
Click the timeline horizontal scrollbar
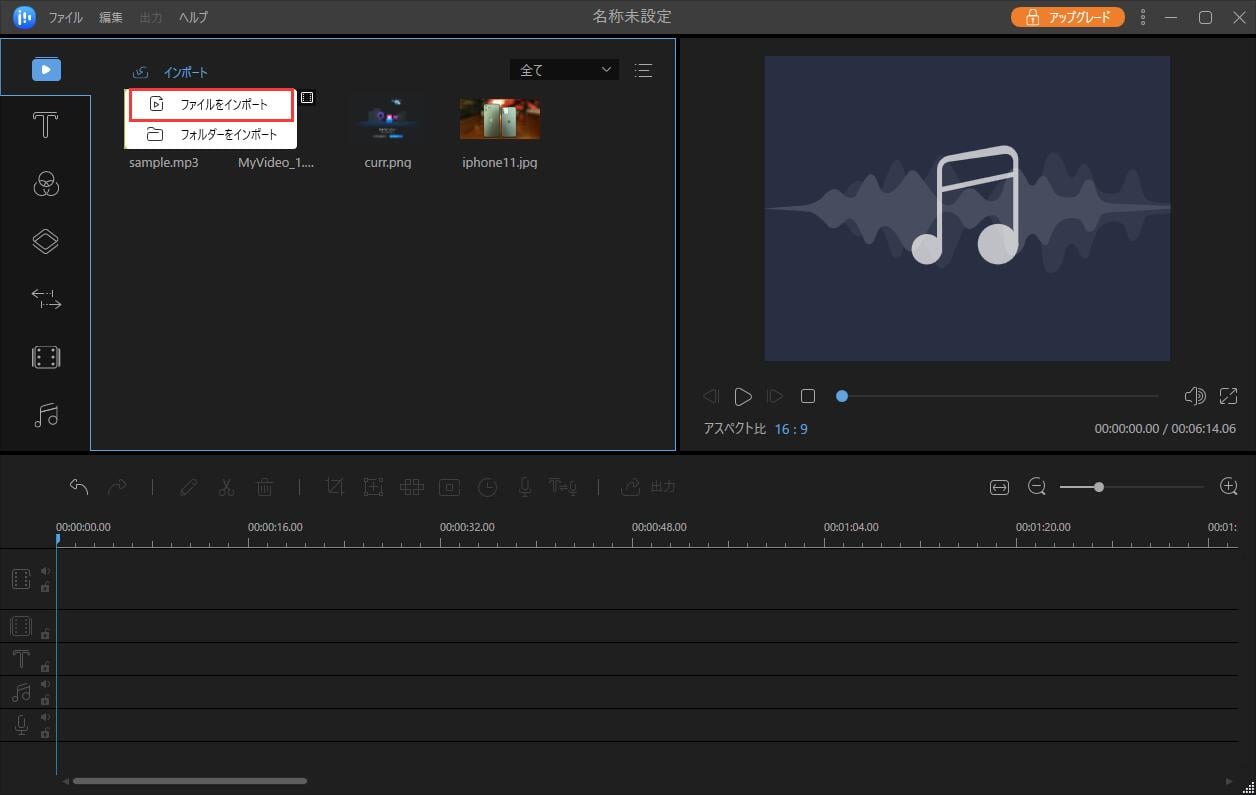coord(190,781)
